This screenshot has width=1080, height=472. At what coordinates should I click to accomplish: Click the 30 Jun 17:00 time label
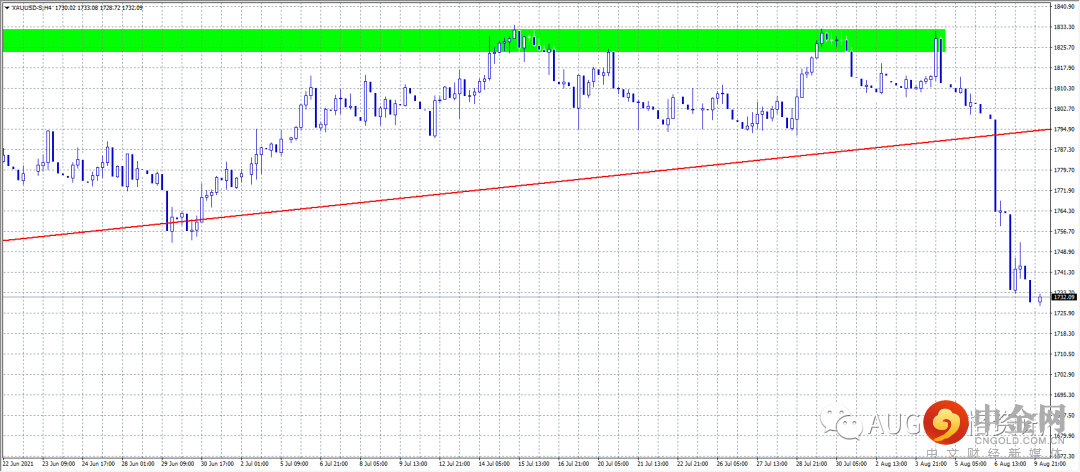click(x=216, y=465)
